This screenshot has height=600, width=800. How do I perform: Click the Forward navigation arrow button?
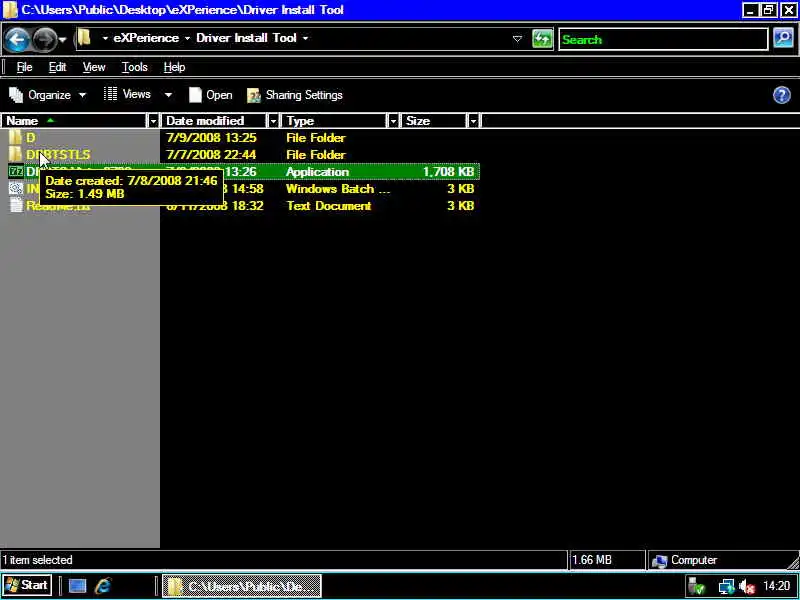tap(44, 39)
